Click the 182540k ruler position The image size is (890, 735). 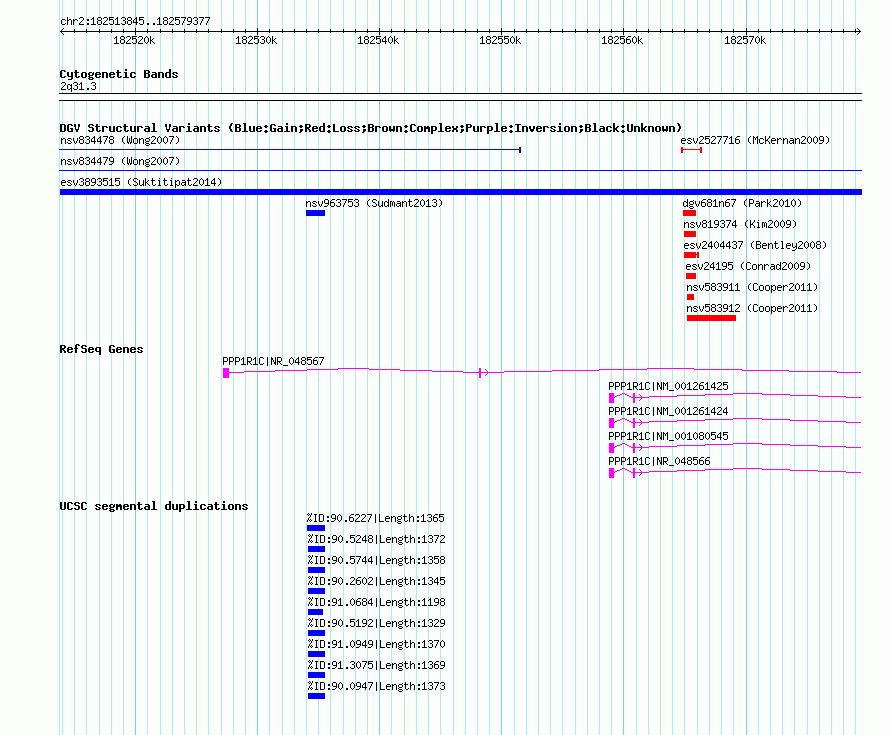tap(378, 40)
